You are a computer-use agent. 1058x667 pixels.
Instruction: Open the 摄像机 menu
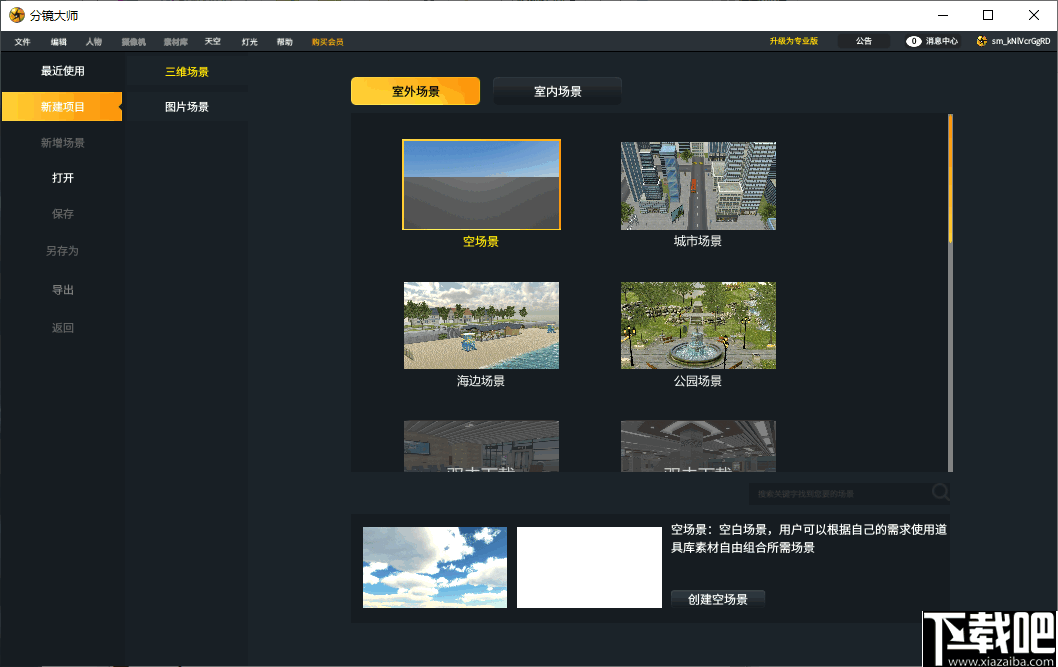click(134, 42)
